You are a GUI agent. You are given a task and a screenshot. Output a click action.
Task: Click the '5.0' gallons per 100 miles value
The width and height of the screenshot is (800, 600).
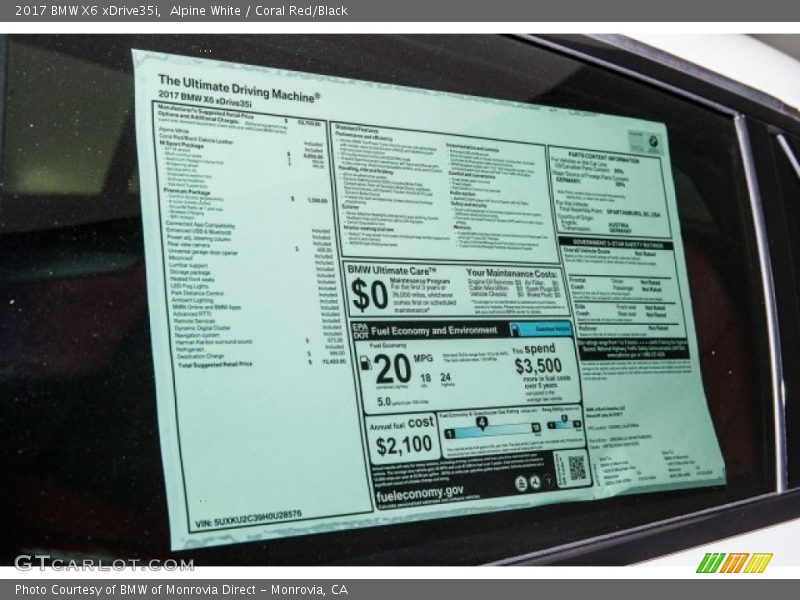pos(384,402)
